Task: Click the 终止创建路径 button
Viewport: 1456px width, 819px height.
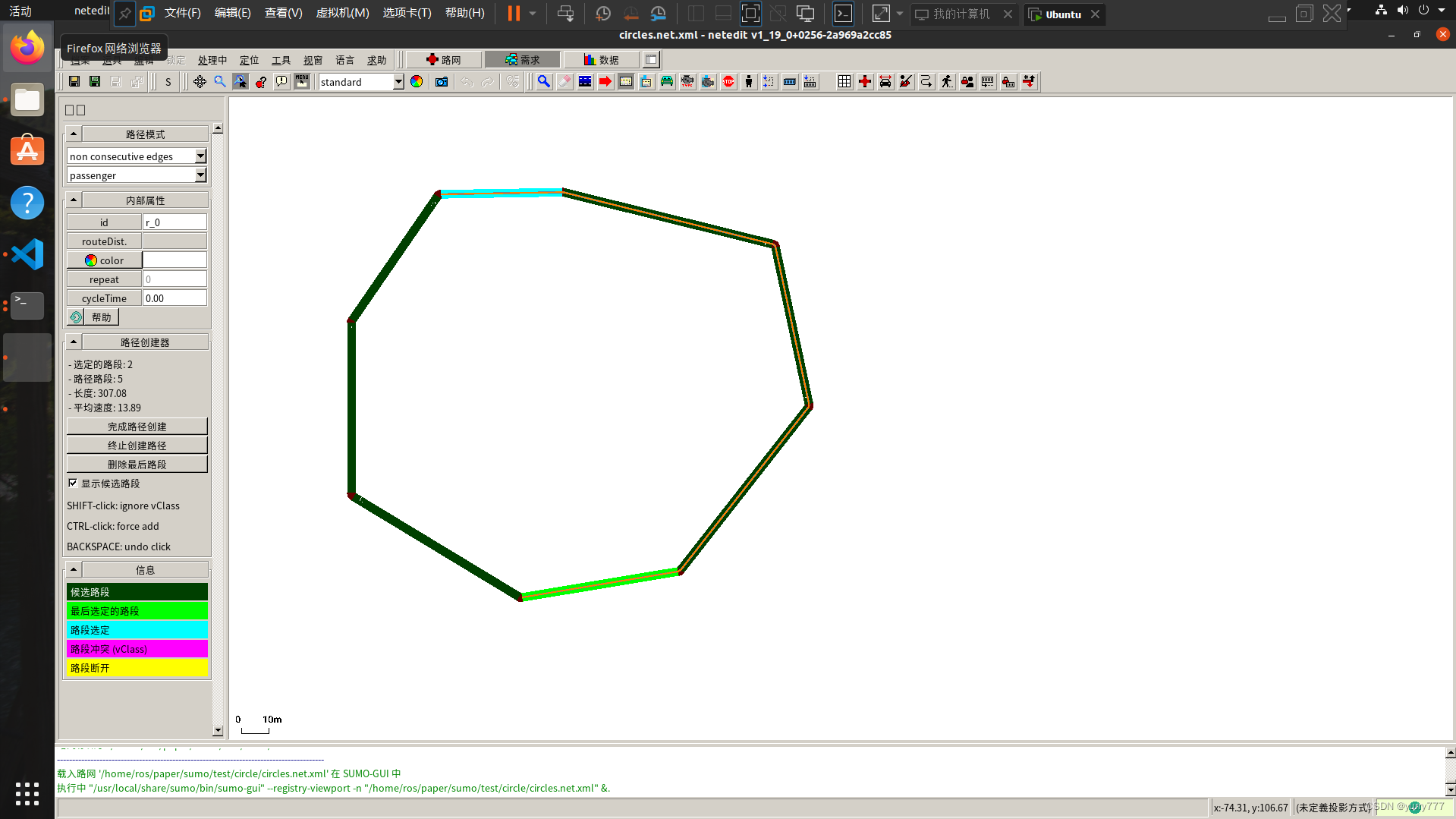Action: point(137,446)
